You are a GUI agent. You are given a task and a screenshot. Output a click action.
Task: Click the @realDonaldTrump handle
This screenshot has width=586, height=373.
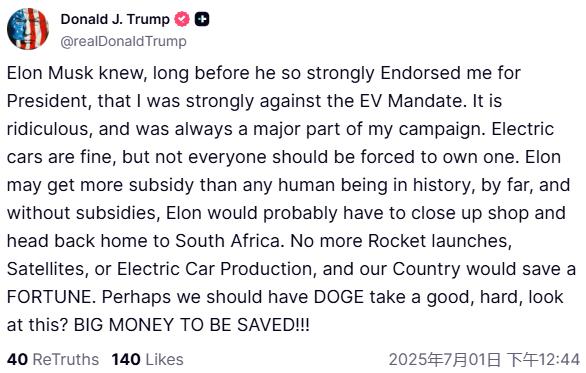(x=123, y=41)
